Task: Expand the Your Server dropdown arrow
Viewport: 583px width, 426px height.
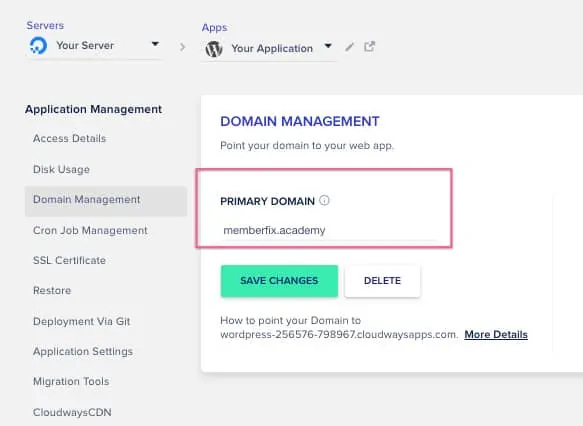Action: pos(155,44)
